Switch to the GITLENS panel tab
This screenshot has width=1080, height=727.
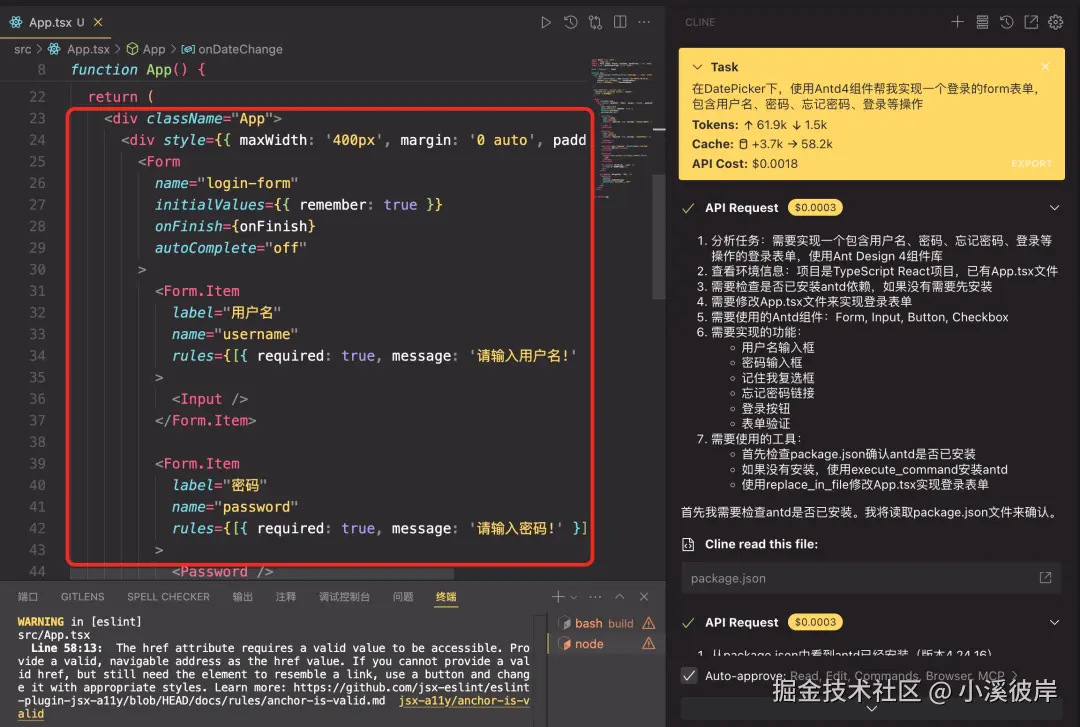82,597
